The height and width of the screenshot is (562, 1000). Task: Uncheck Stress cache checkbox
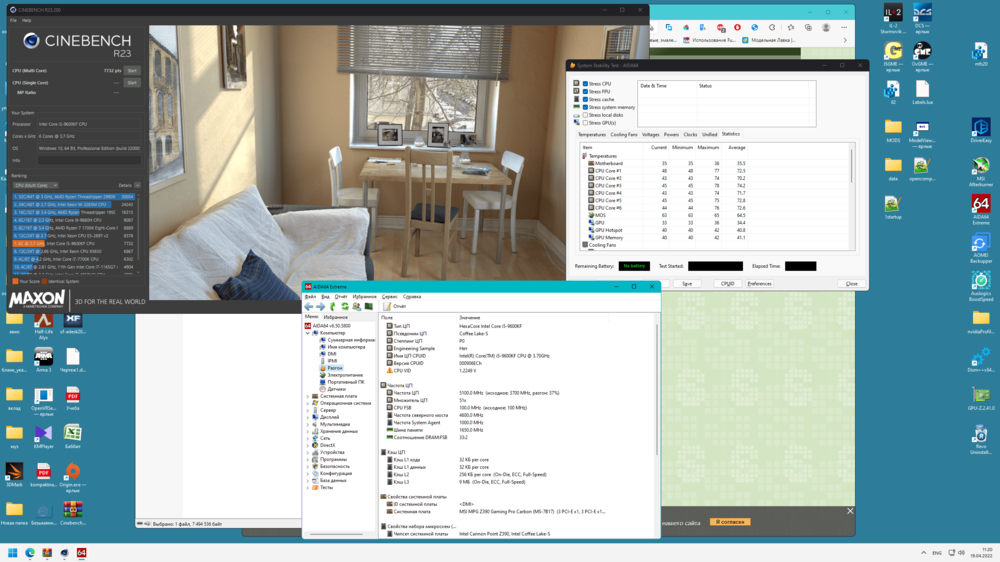585,100
